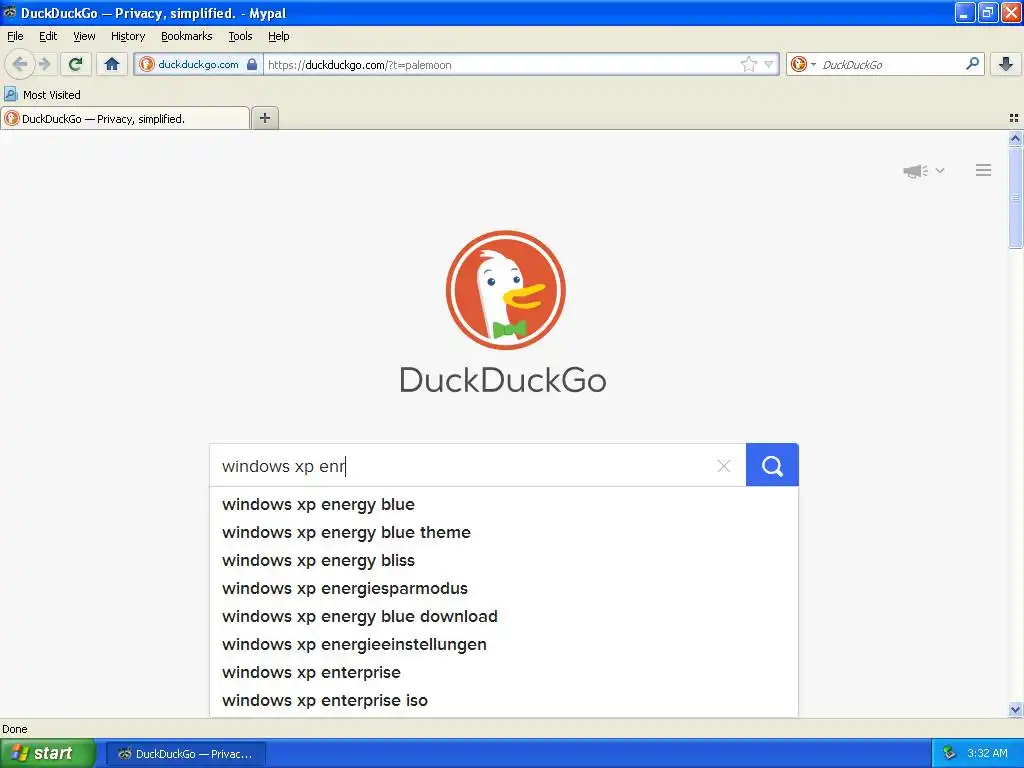This screenshot has height=768, width=1024.
Task: Open the Help menu
Action: [278, 36]
